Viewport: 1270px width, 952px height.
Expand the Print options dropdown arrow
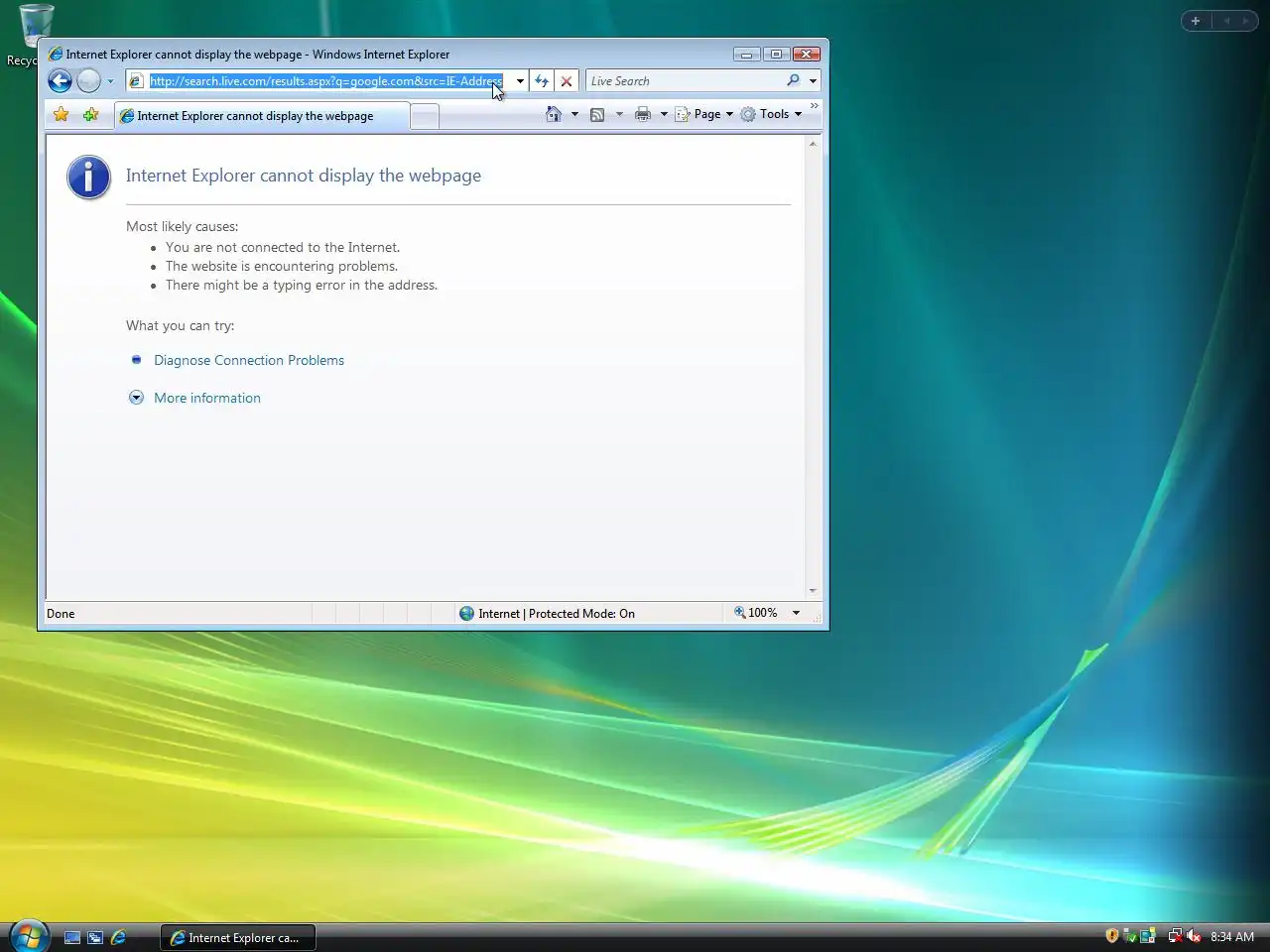click(664, 114)
